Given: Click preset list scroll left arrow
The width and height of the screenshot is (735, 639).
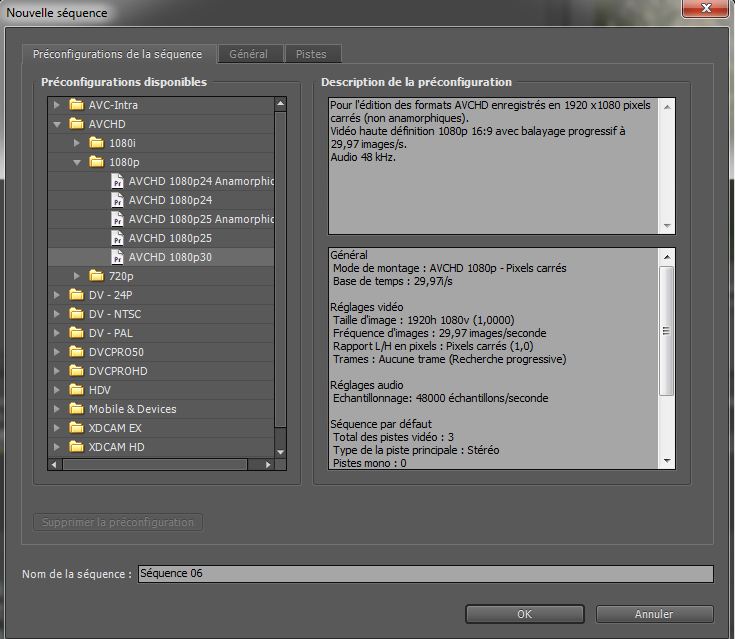Looking at the screenshot, I should click(54, 465).
